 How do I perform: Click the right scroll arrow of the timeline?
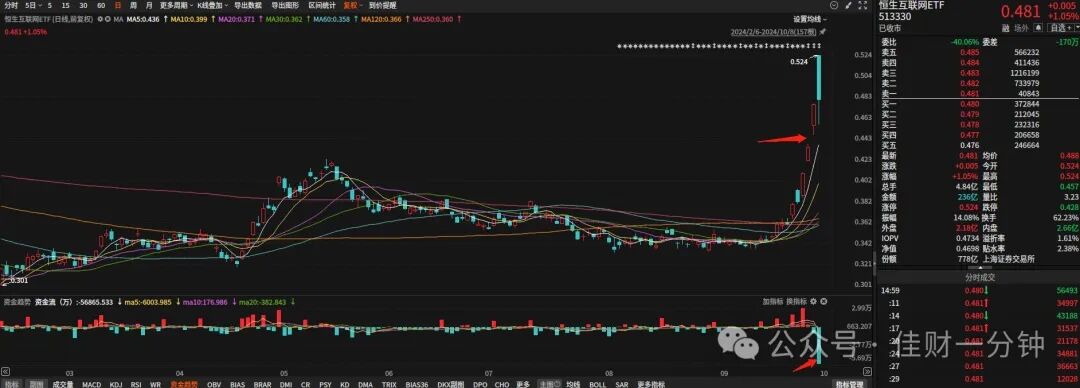click(867, 371)
